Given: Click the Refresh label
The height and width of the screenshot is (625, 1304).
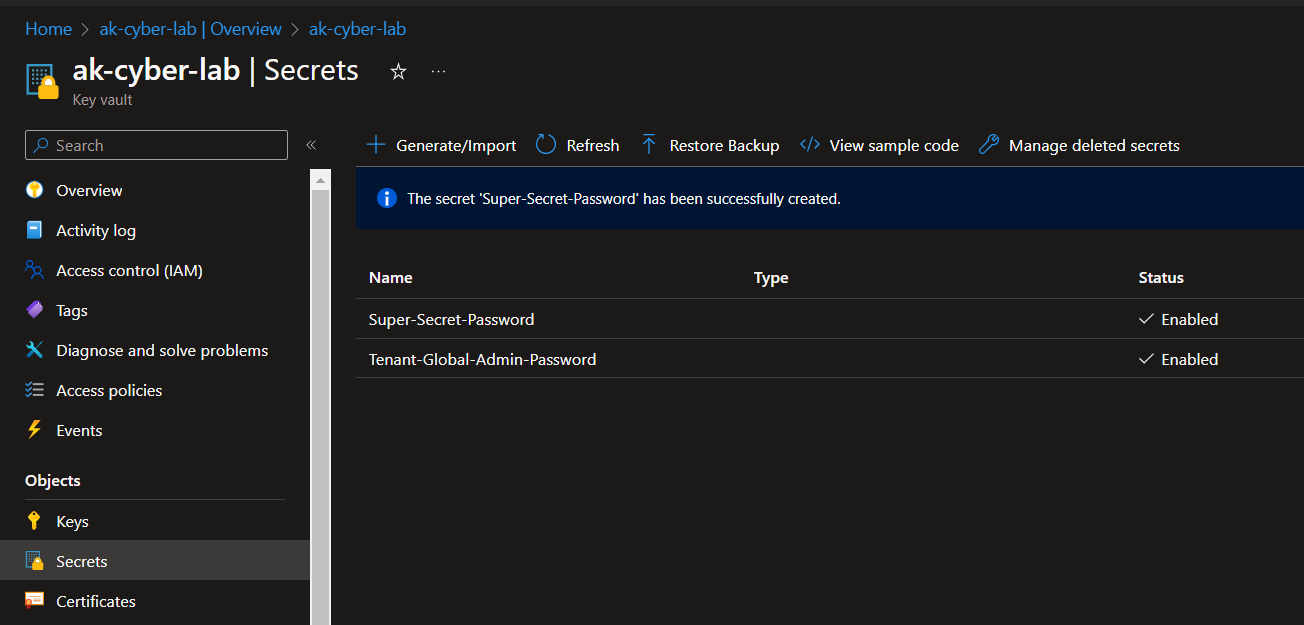Looking at the screenshot, I should 593,146.
